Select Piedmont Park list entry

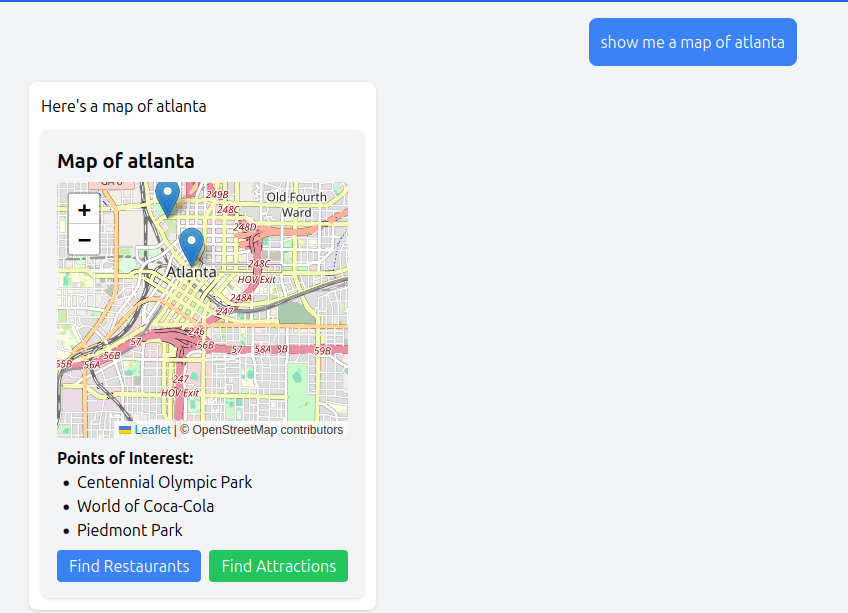(130, 530)
